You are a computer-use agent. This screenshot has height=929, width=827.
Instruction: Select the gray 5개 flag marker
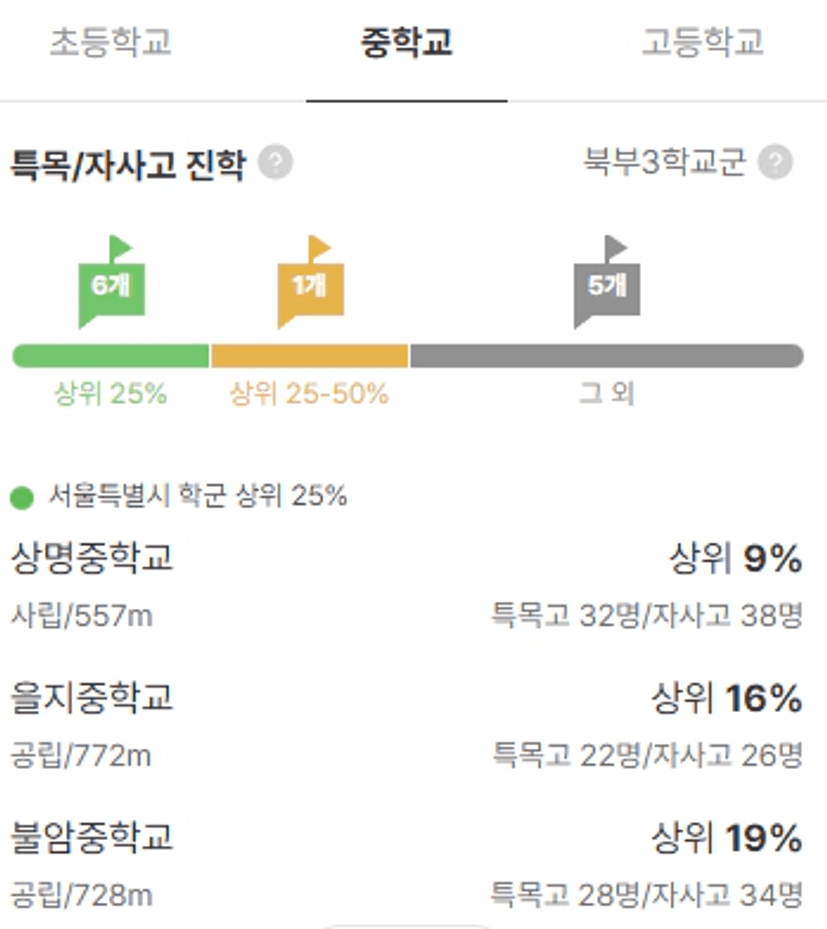click(x=607, y=282)
